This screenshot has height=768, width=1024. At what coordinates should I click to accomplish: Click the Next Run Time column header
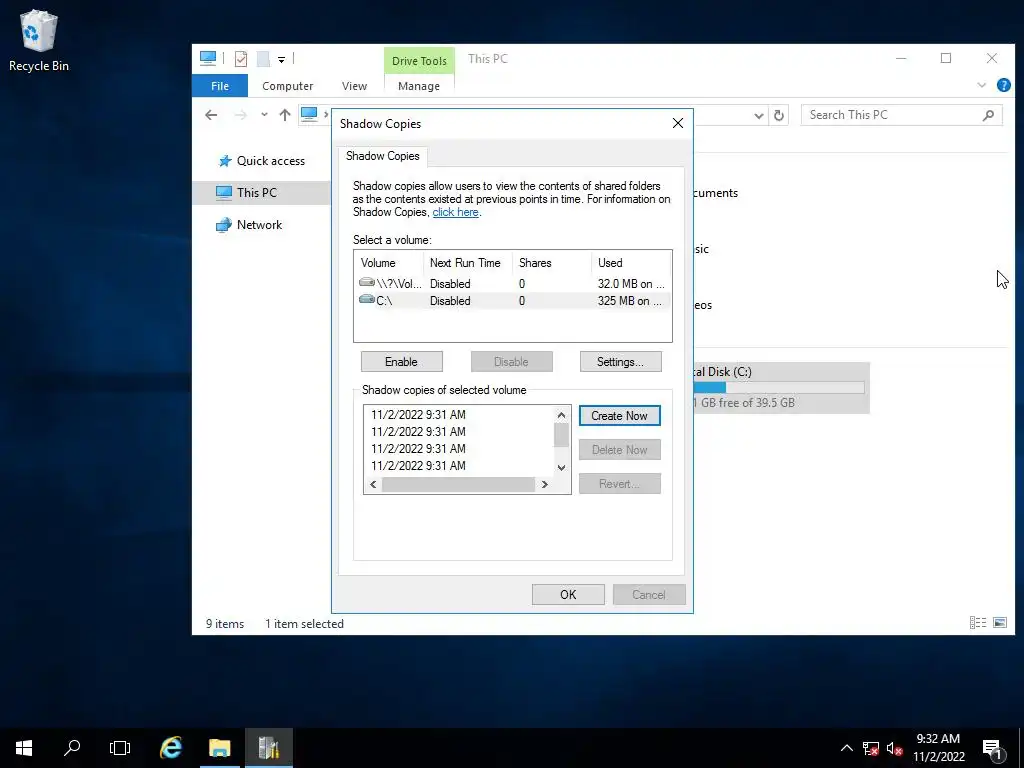pyautogui.click(x=468, y=263)
